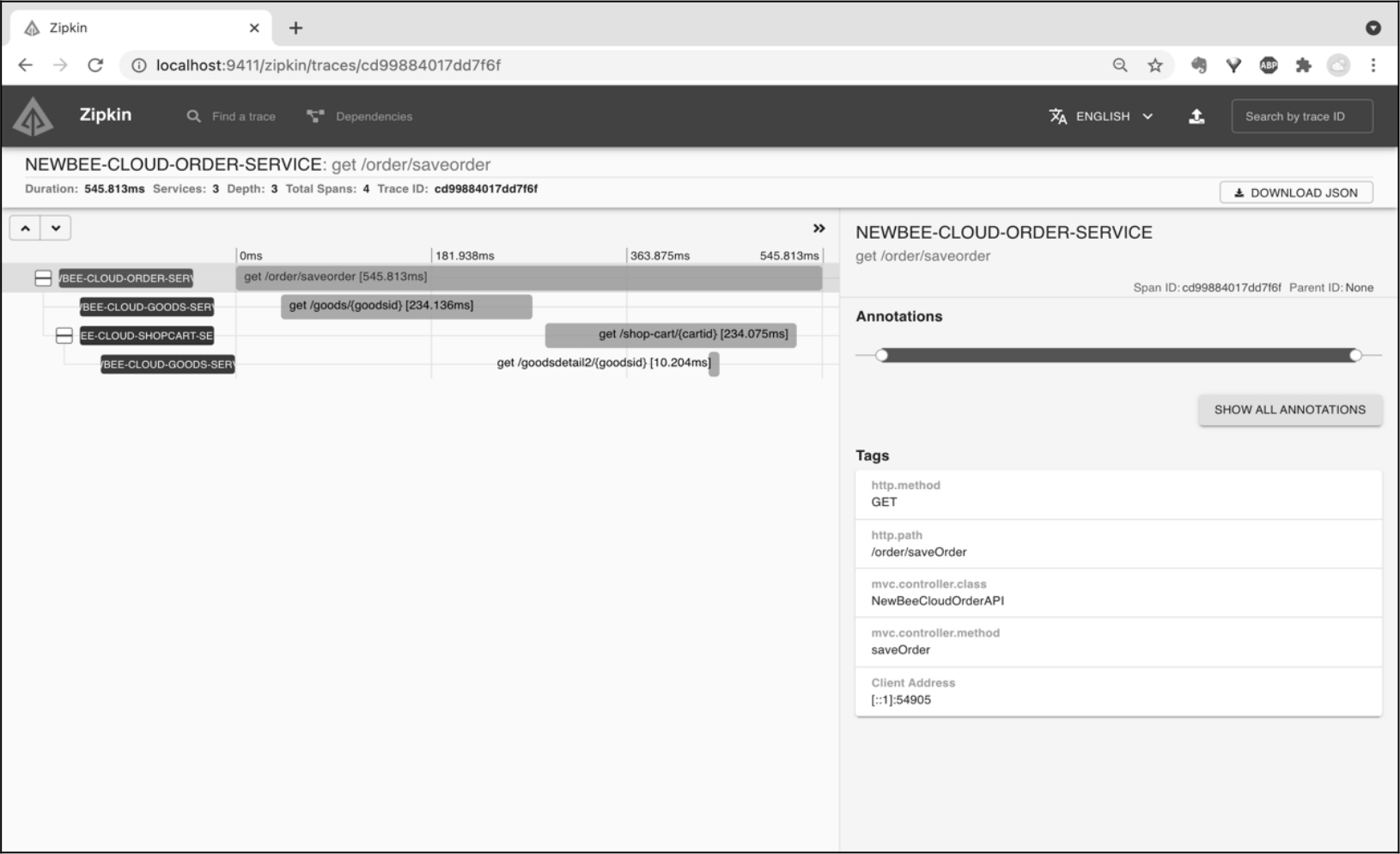Click the saveOrder controller method value

click(900, 650)
